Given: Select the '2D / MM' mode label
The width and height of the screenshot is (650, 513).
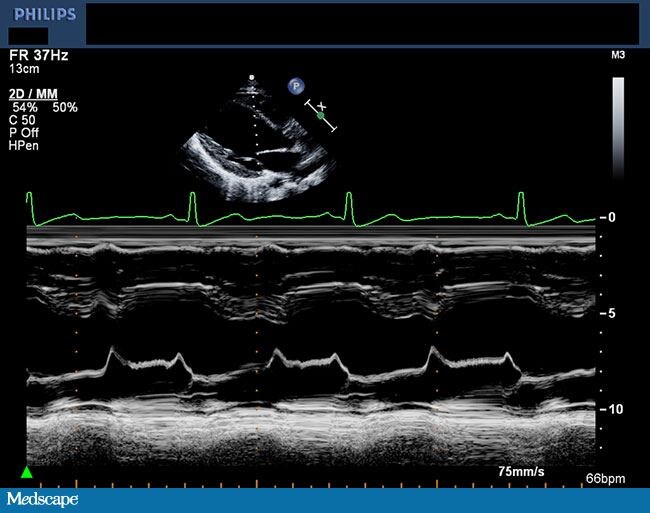Looking at the screenshot, I should click(x=33, y=94).
